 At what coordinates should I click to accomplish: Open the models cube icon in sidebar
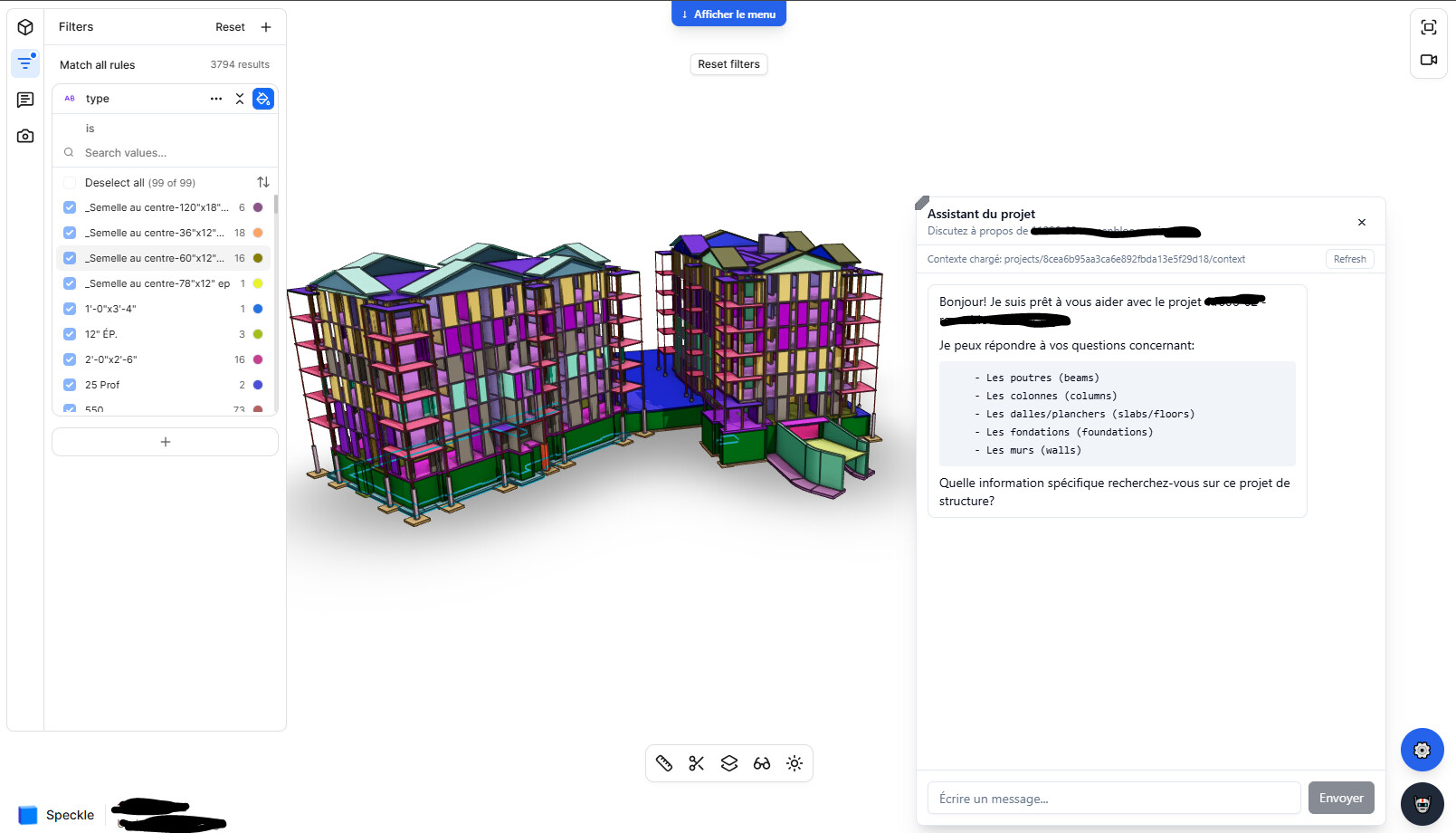pos(25,27)
